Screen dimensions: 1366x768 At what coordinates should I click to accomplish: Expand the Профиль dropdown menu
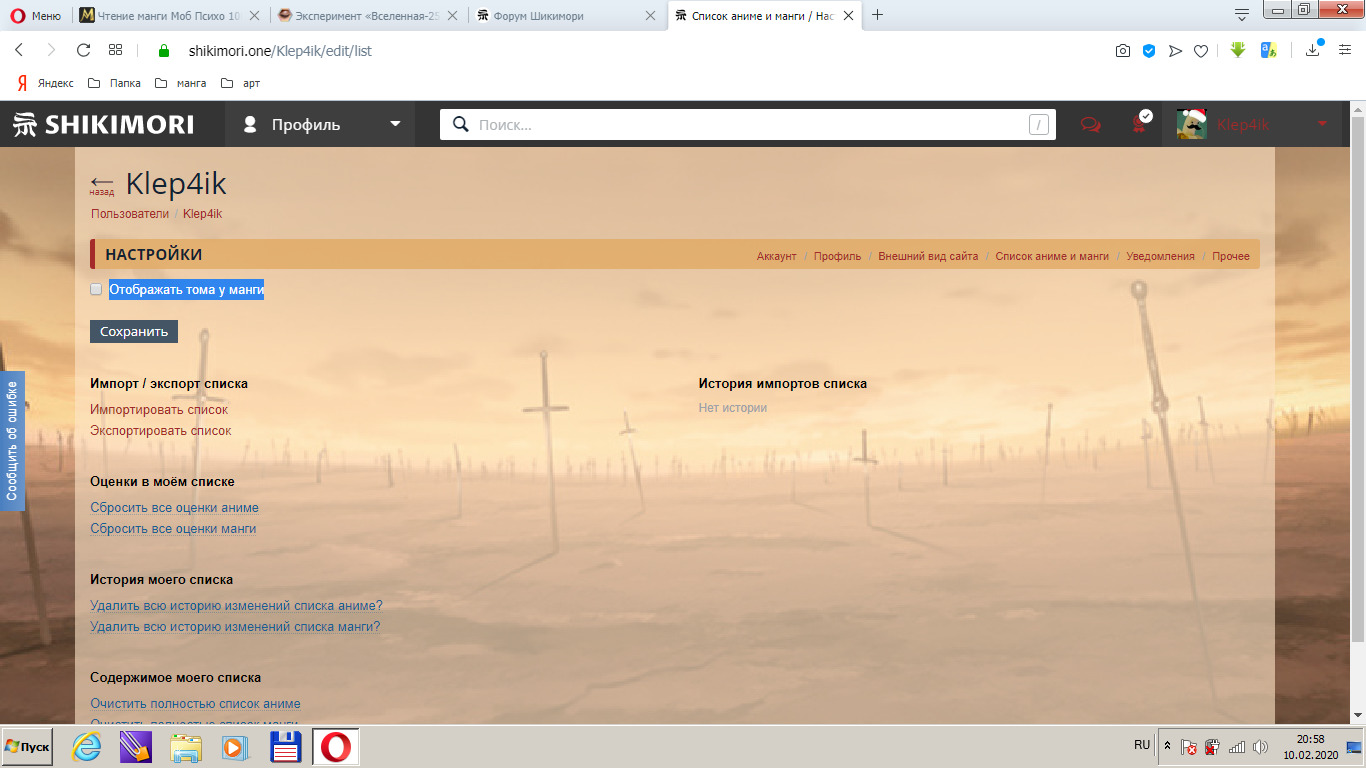[x=395, y=124]
